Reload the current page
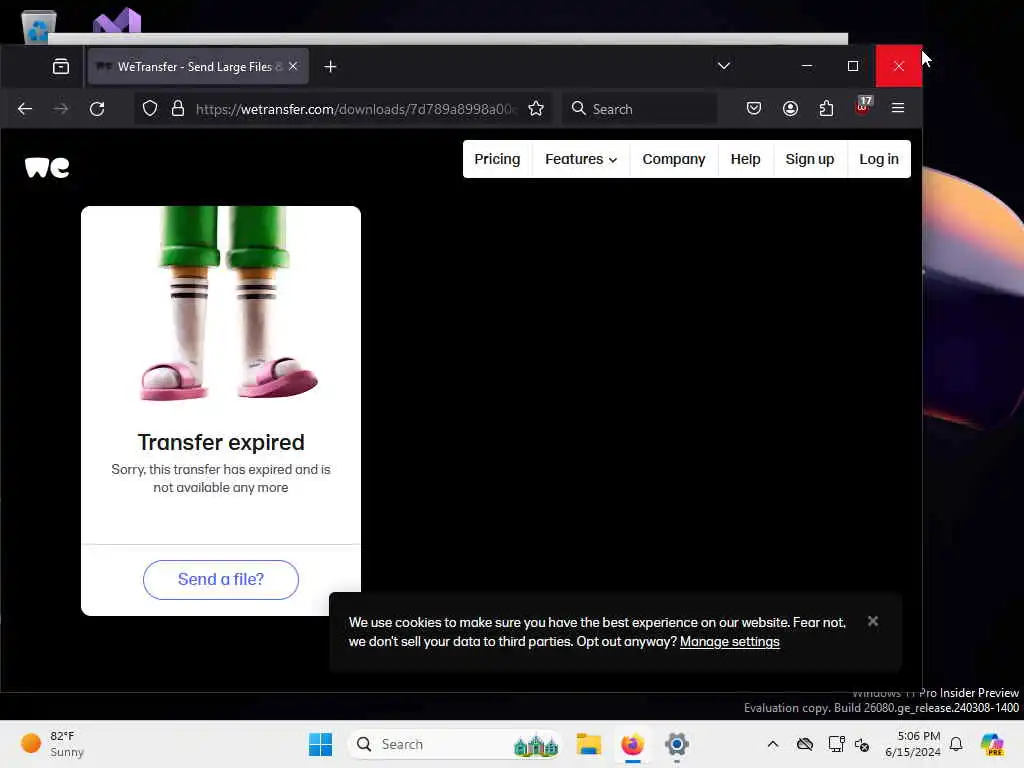The width and height of the screenshot is (1024, 768). tap(97, 109)
